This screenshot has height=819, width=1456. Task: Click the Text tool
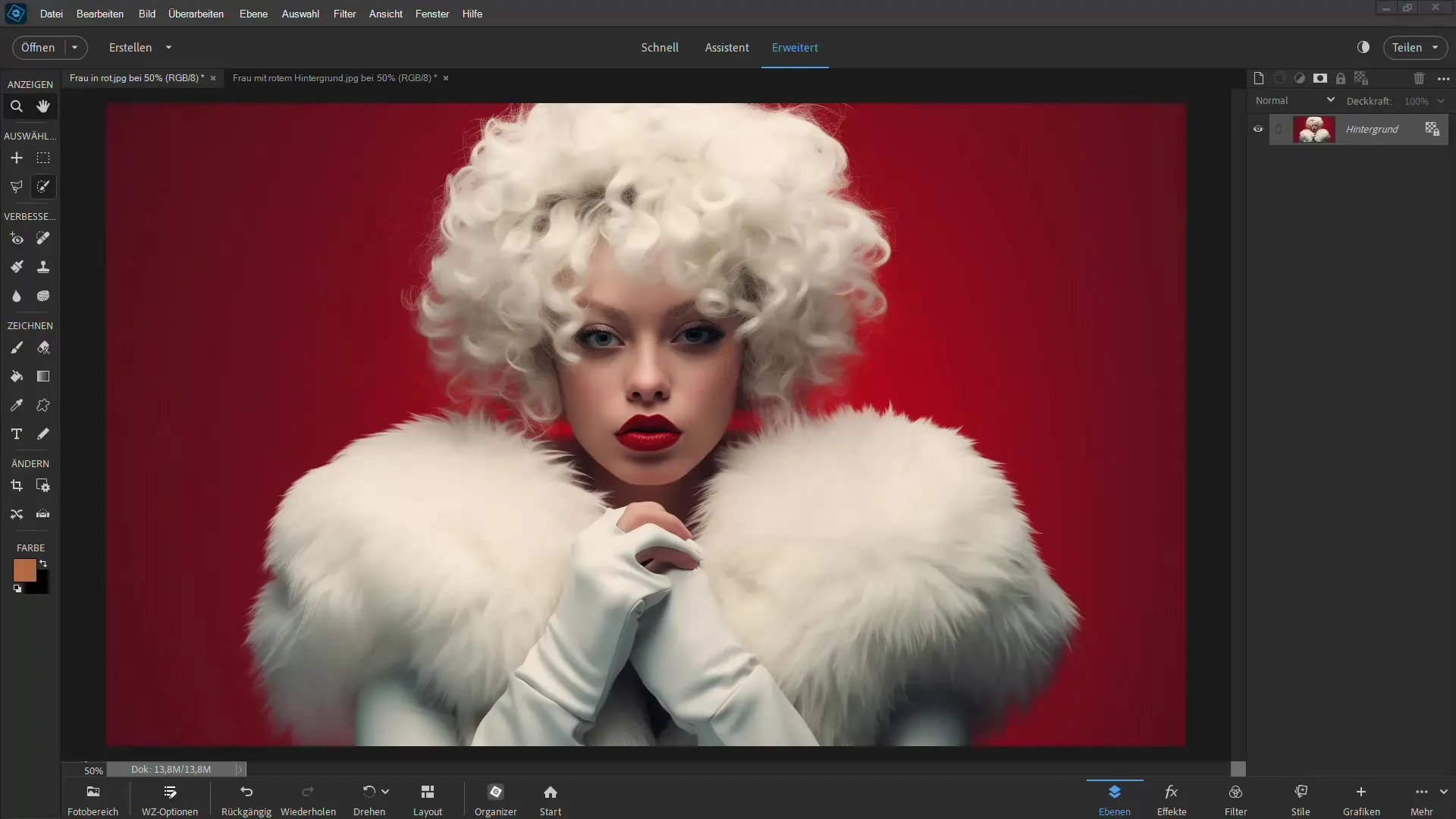pos(16,433)
